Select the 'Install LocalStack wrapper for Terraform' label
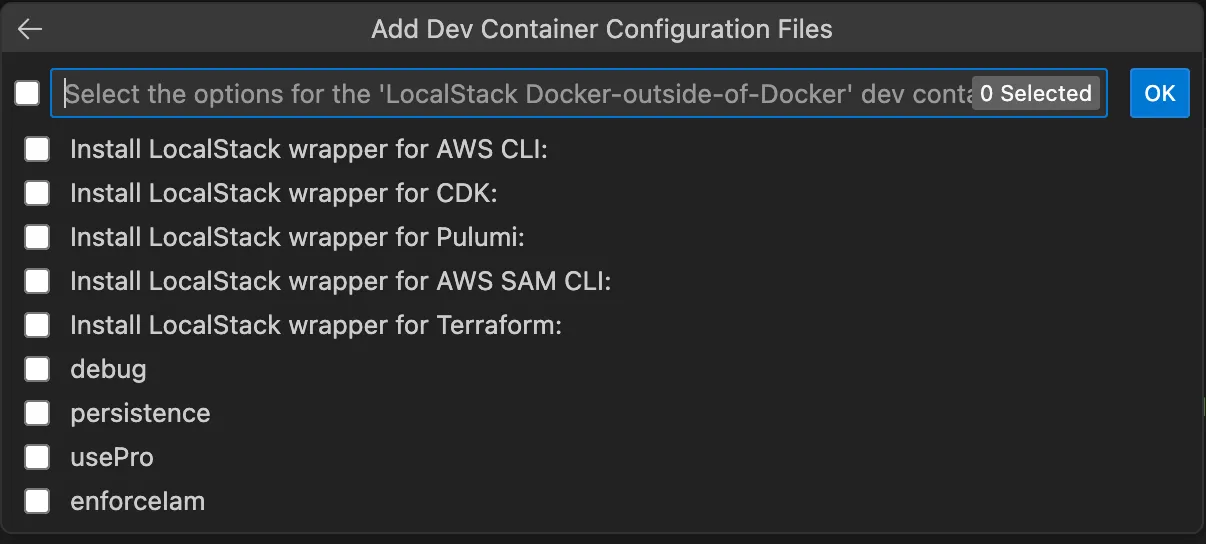Viewport: 1206px width, 544px height. pos(315,325)
